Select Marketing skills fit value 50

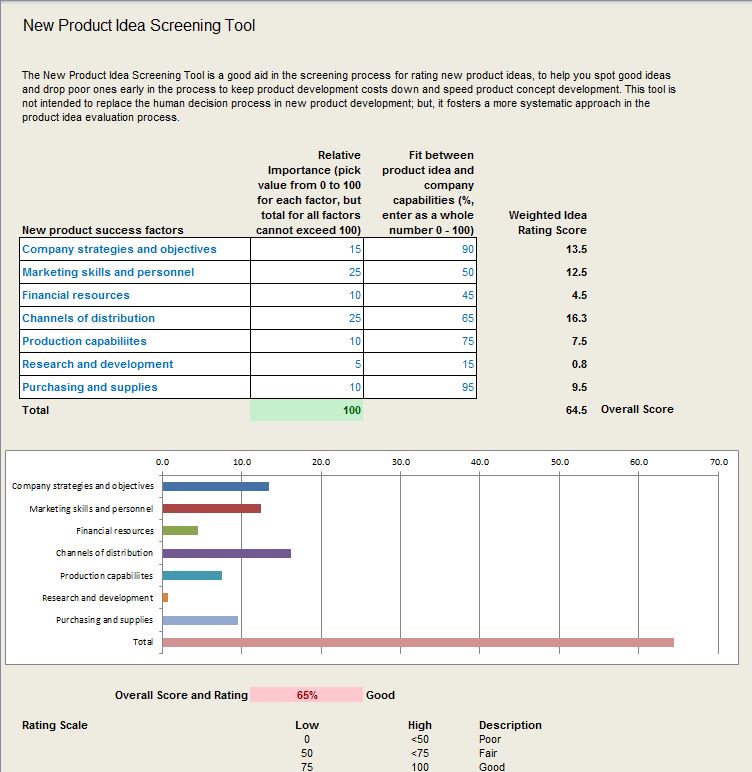tap(420, 272)
